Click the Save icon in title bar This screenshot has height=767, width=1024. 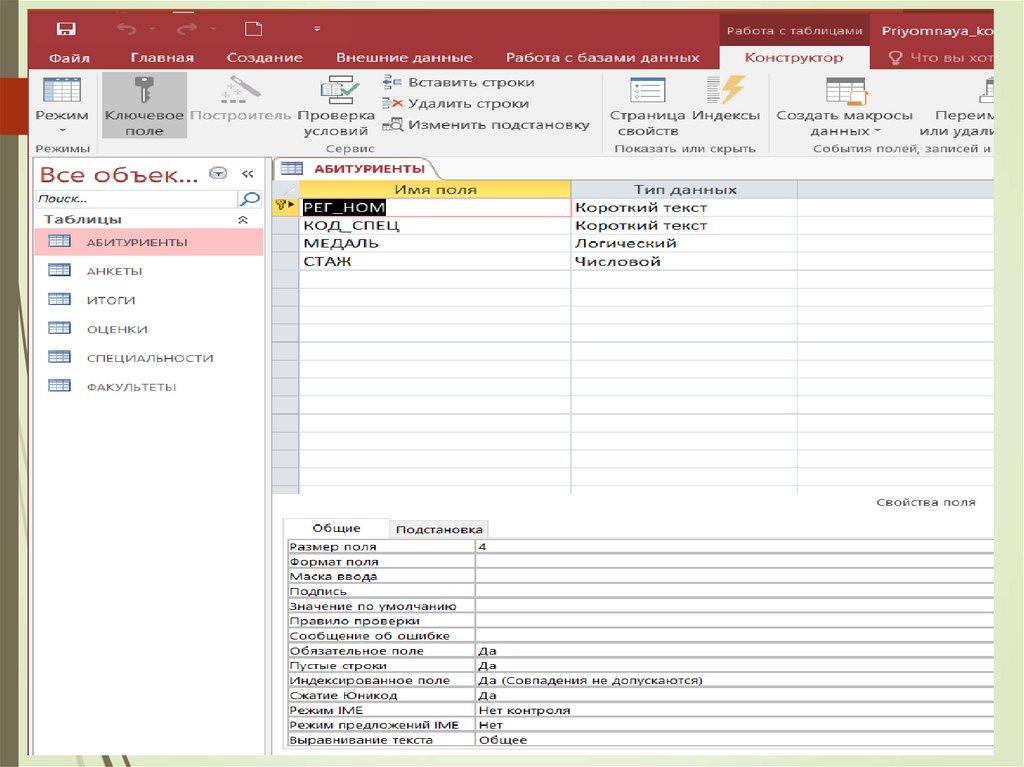click(65, 29)
